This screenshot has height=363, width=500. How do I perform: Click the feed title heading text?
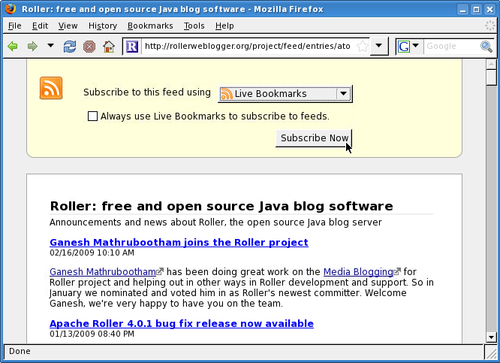coord(221,206)
